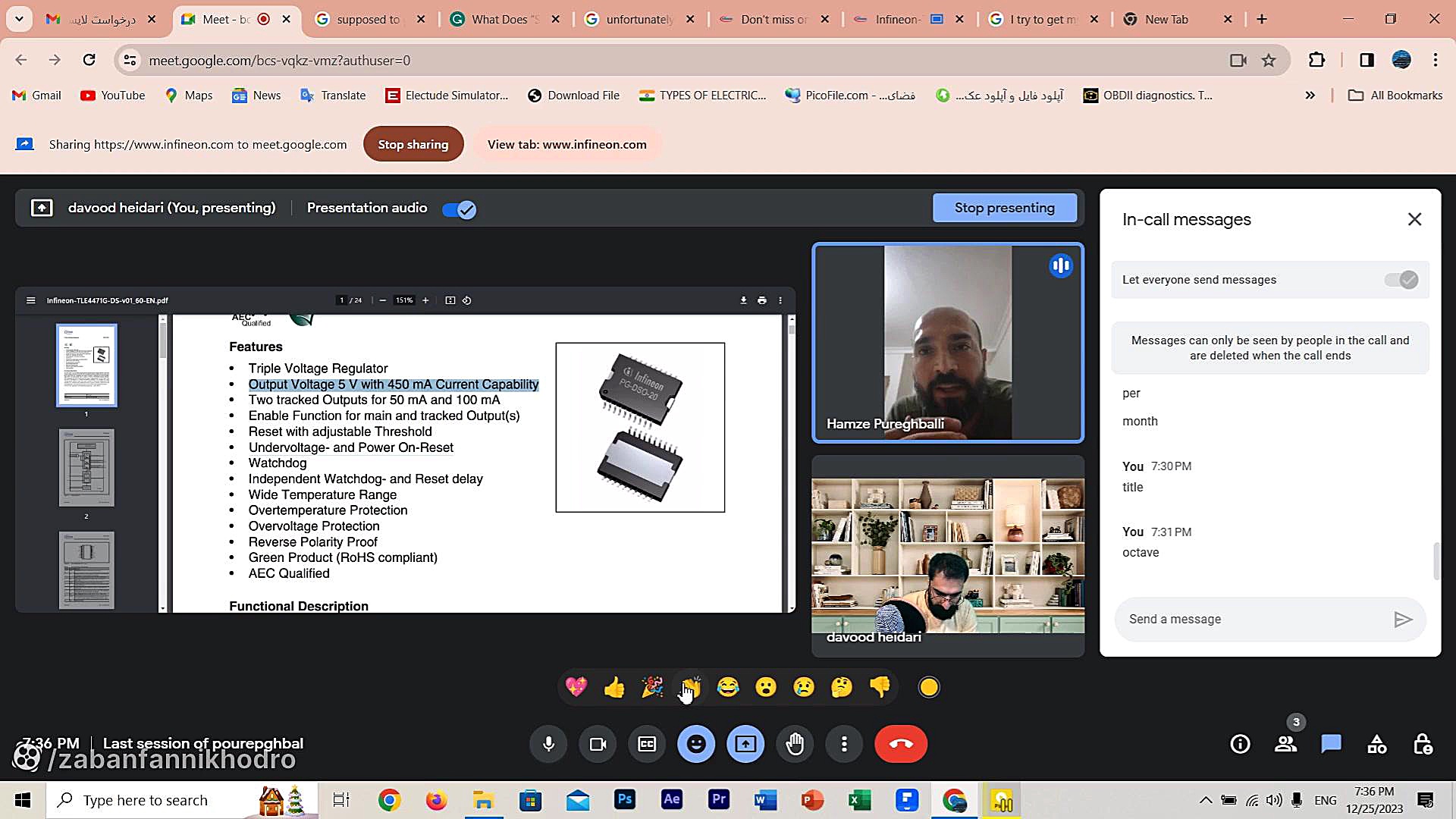Mute the microphone in Meet
The width and height of the screenshot is (1456, 819).
tap(548, 744)
